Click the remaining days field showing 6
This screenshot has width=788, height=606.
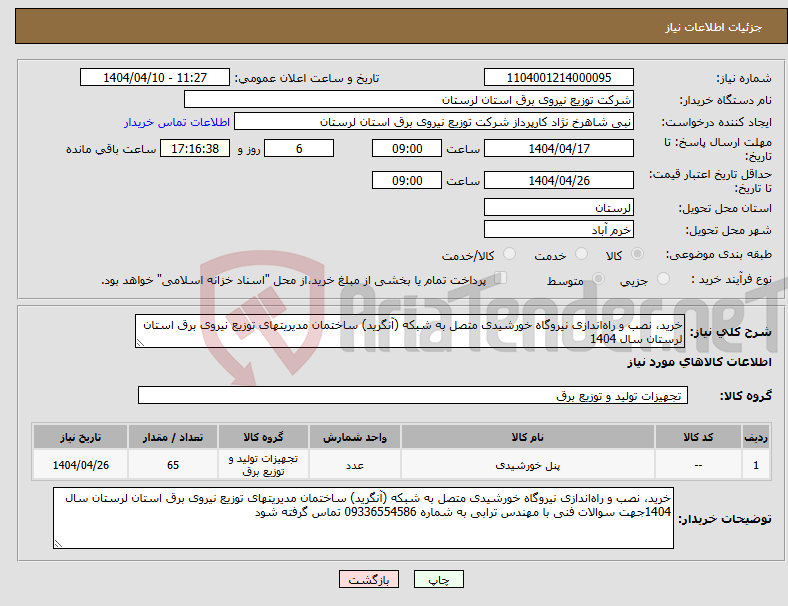coord(299,148)
